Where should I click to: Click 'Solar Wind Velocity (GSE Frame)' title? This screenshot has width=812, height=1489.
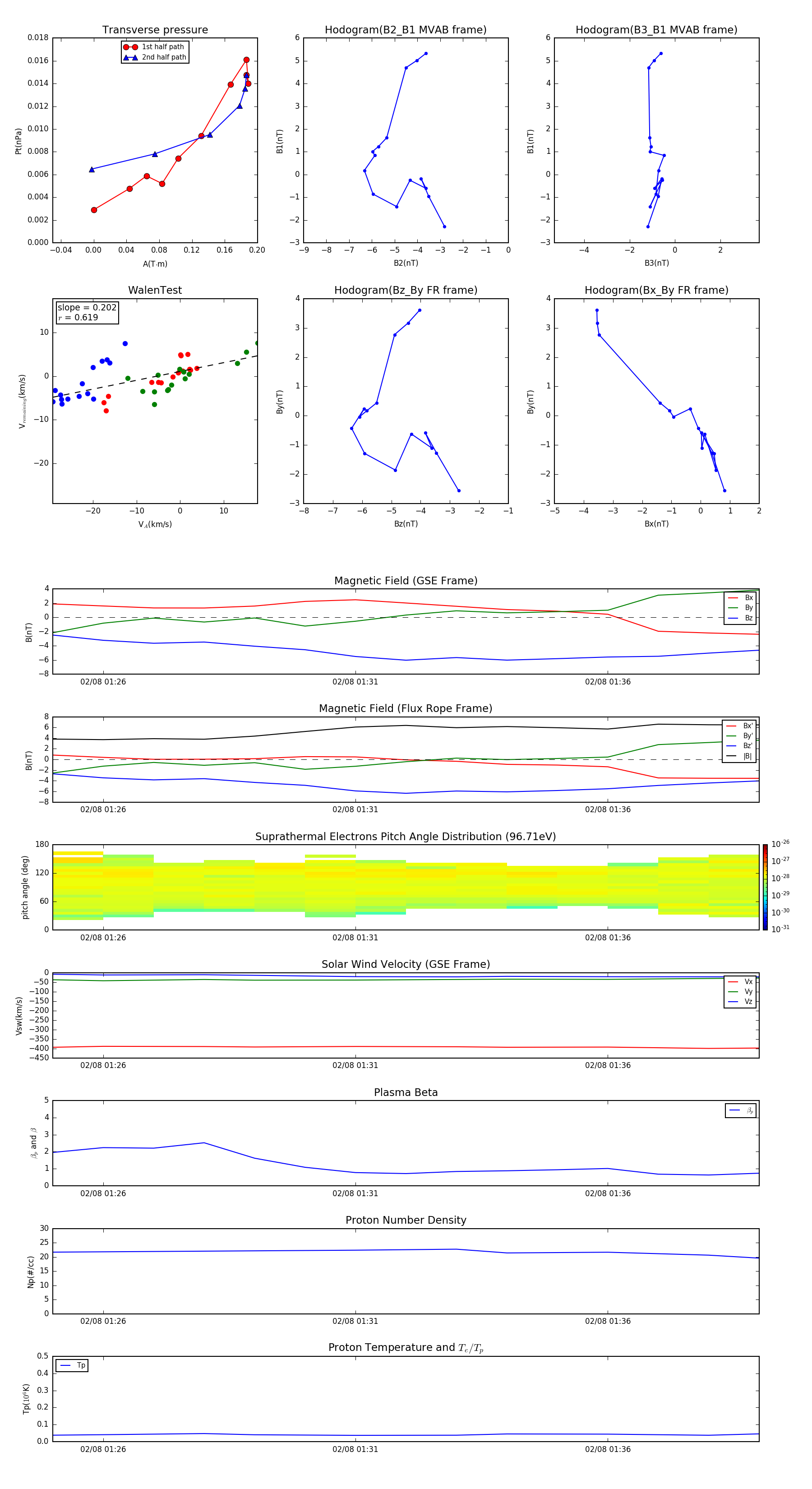point(406,964)
